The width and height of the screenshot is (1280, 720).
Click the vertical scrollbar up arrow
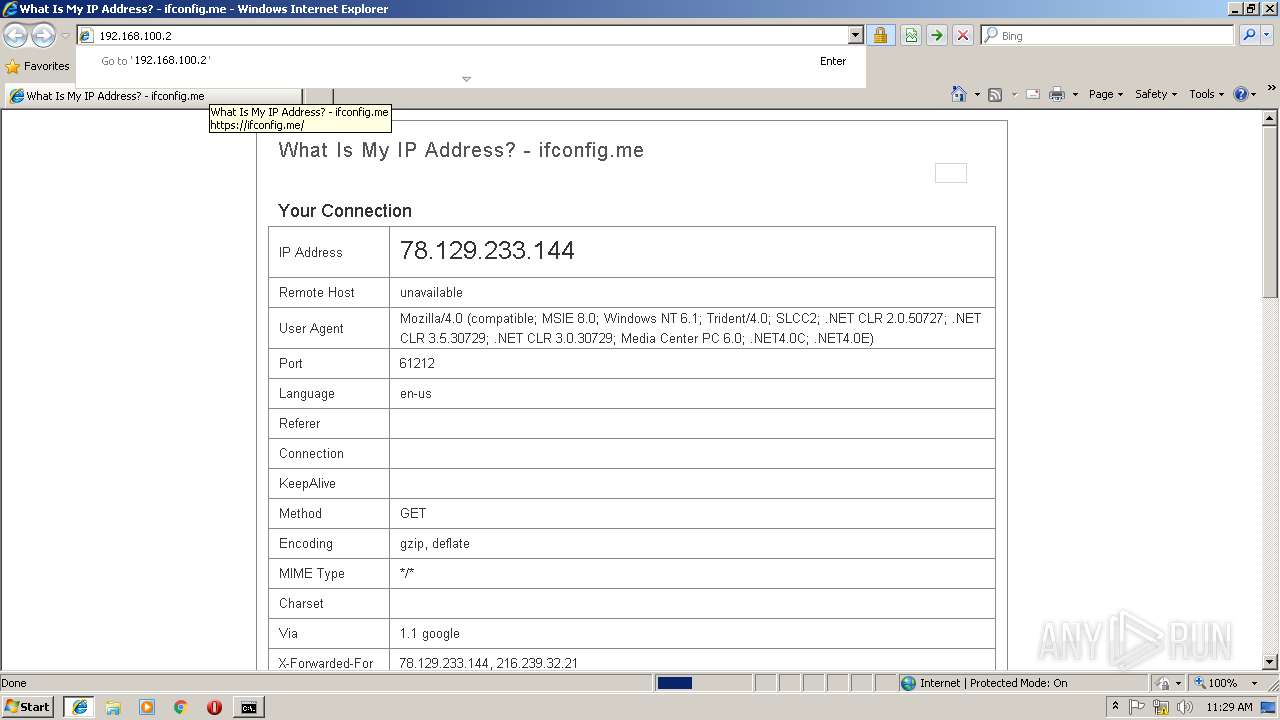1270,118
